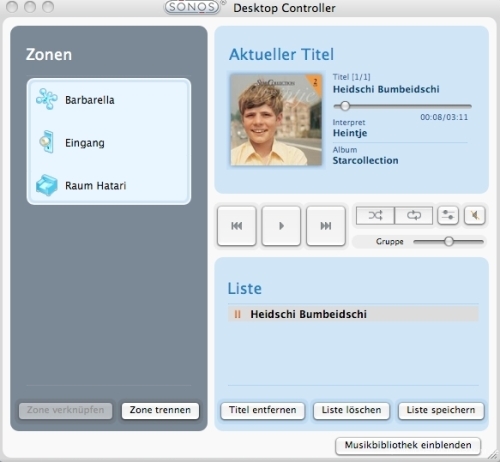Image resolution: width=500 pixels, height=462 pixels.
Task: Select Heidschi Bumbeidschi in the Liste queue
Action: click(x=353, y=314)
